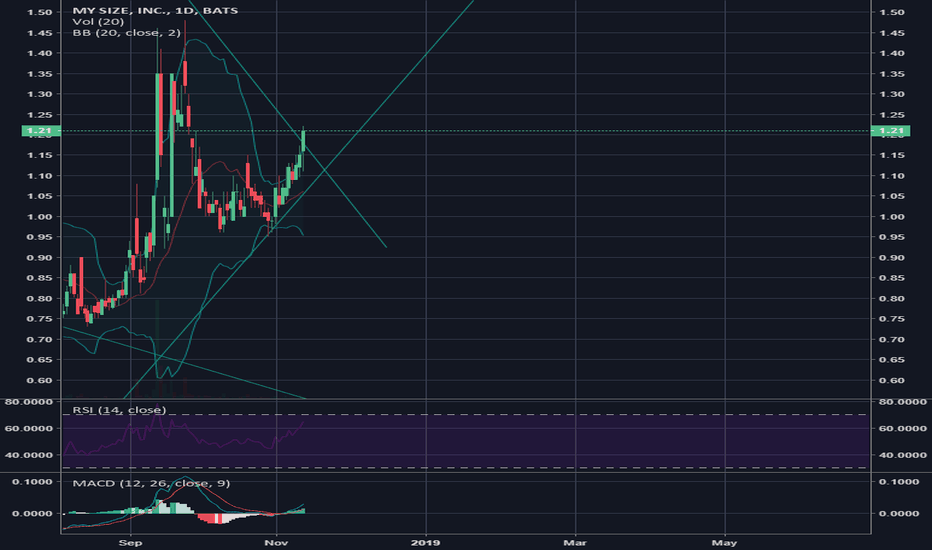932x550 pixels.
Task: Click the 0.1000 value on right MACD scale
Action: click(x=899, y=482)
